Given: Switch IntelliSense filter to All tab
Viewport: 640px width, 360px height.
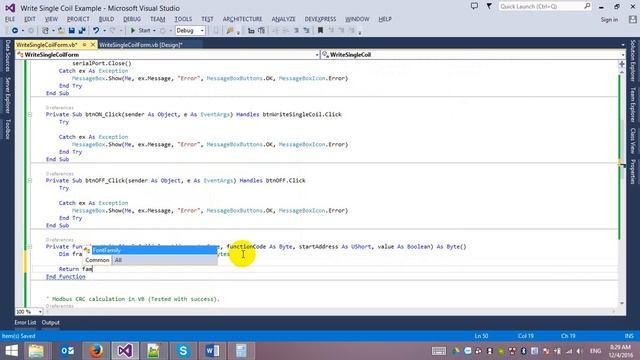Looking at the screenshot, I should [x=118, y=260].
